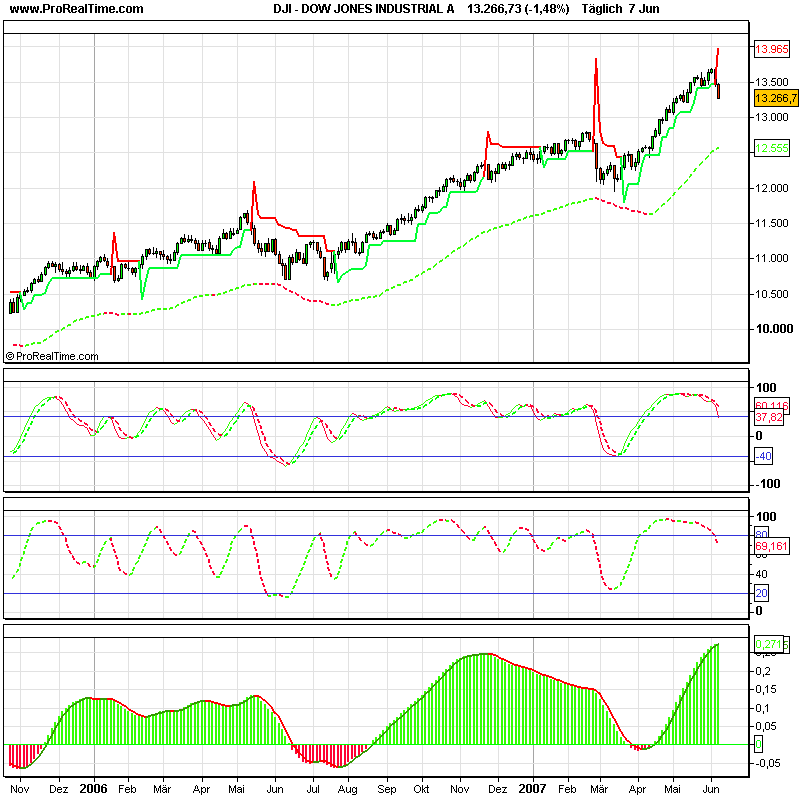
Task: Click the red 37,82 oscillator value label
Action: pos(769,417)
